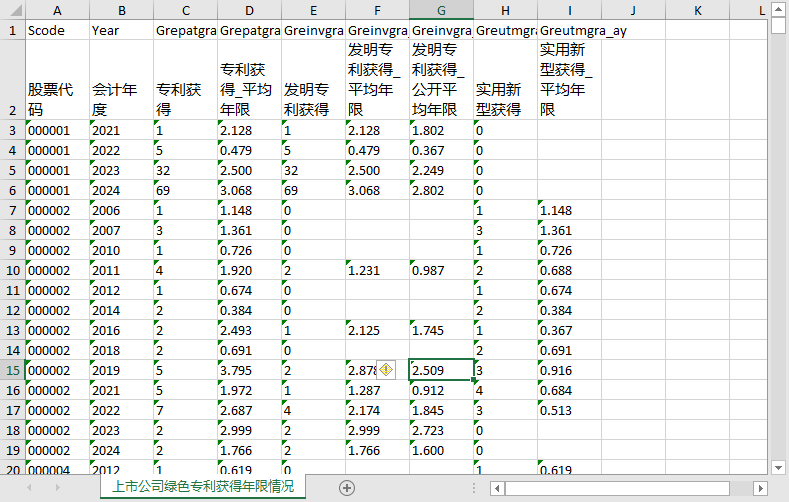Select column C header

(185, 10)
